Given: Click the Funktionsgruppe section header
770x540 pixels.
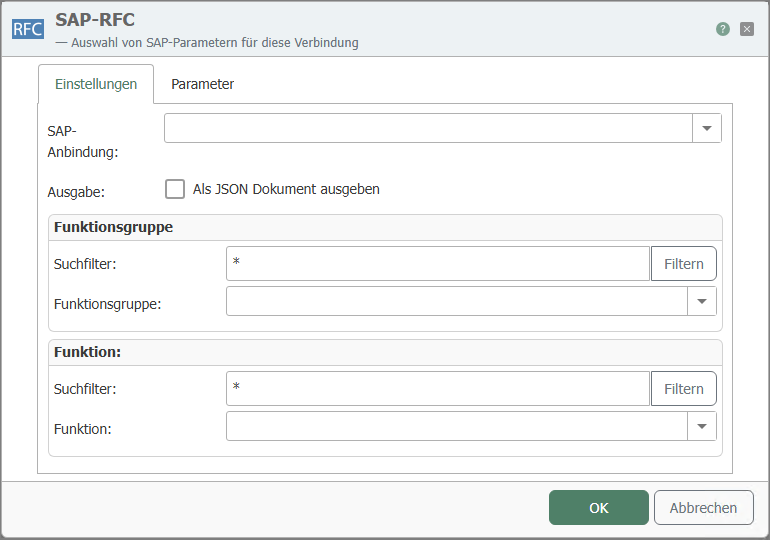Looking at the screenshot, I should coord(113,227).
